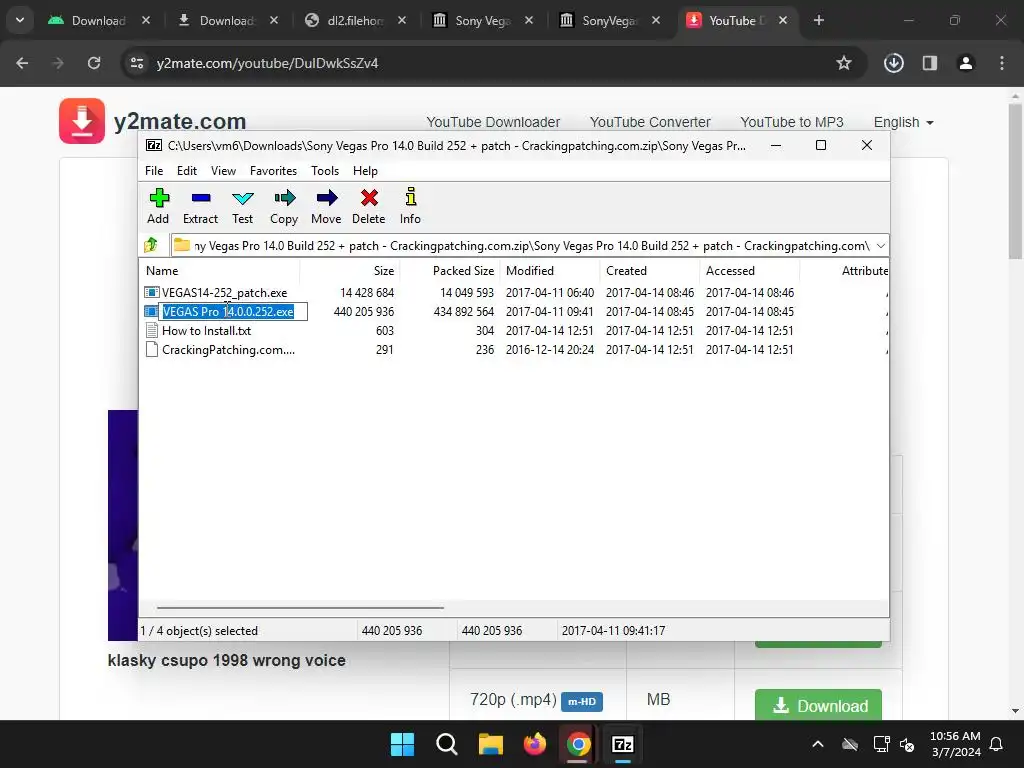Run the Test archive toolbar icon
The height and width of the screenshot is (768, 1024).
242,206
